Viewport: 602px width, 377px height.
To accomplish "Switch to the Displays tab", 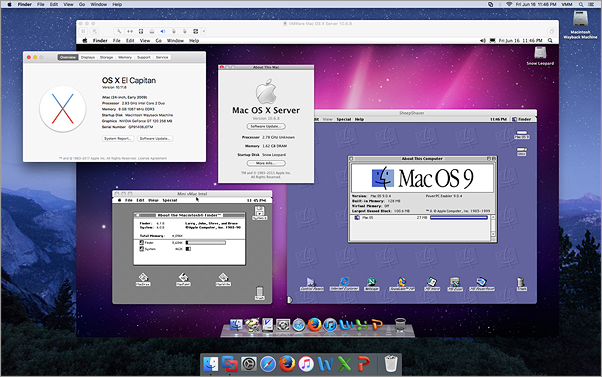I will pos(88,57).
